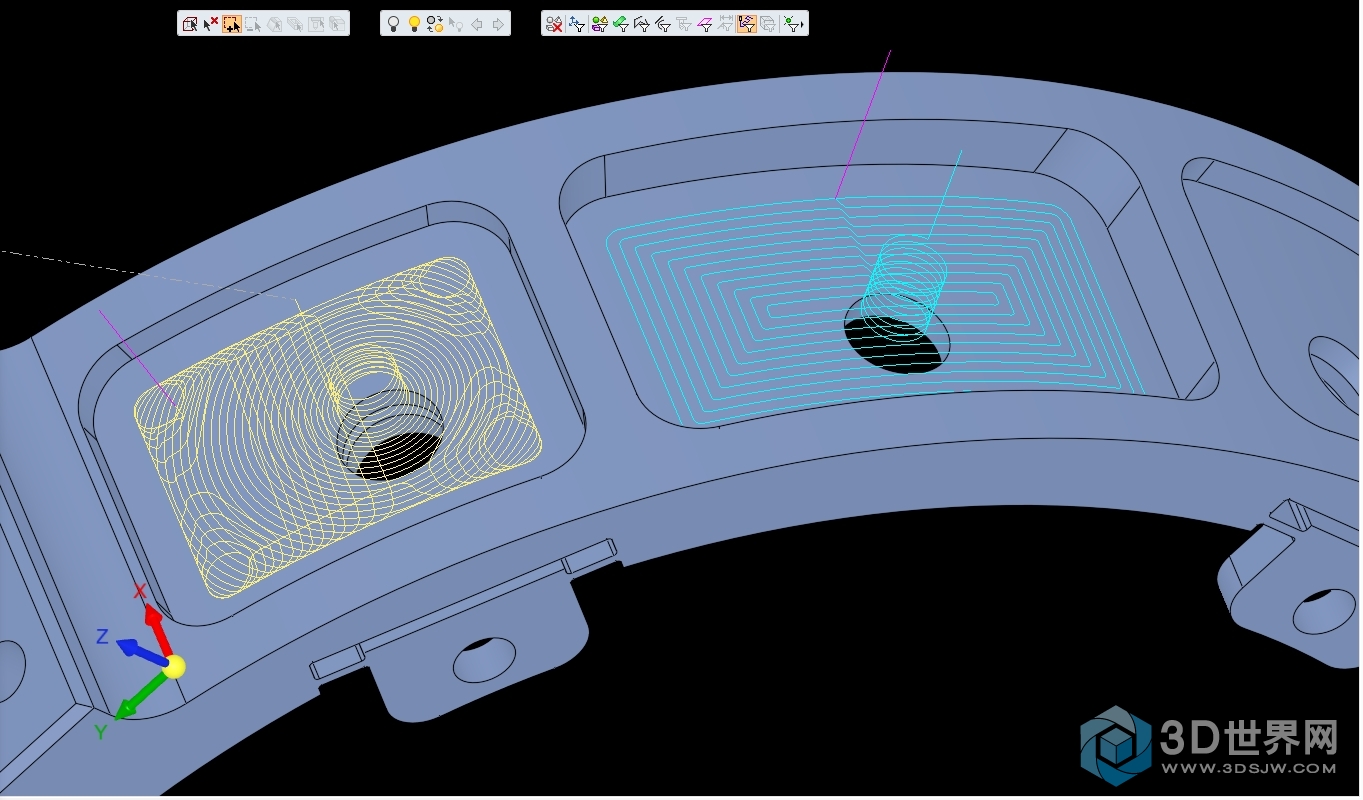Toggle the colored shapes entity filter
Screen dimensions: 1363x800
600,24
